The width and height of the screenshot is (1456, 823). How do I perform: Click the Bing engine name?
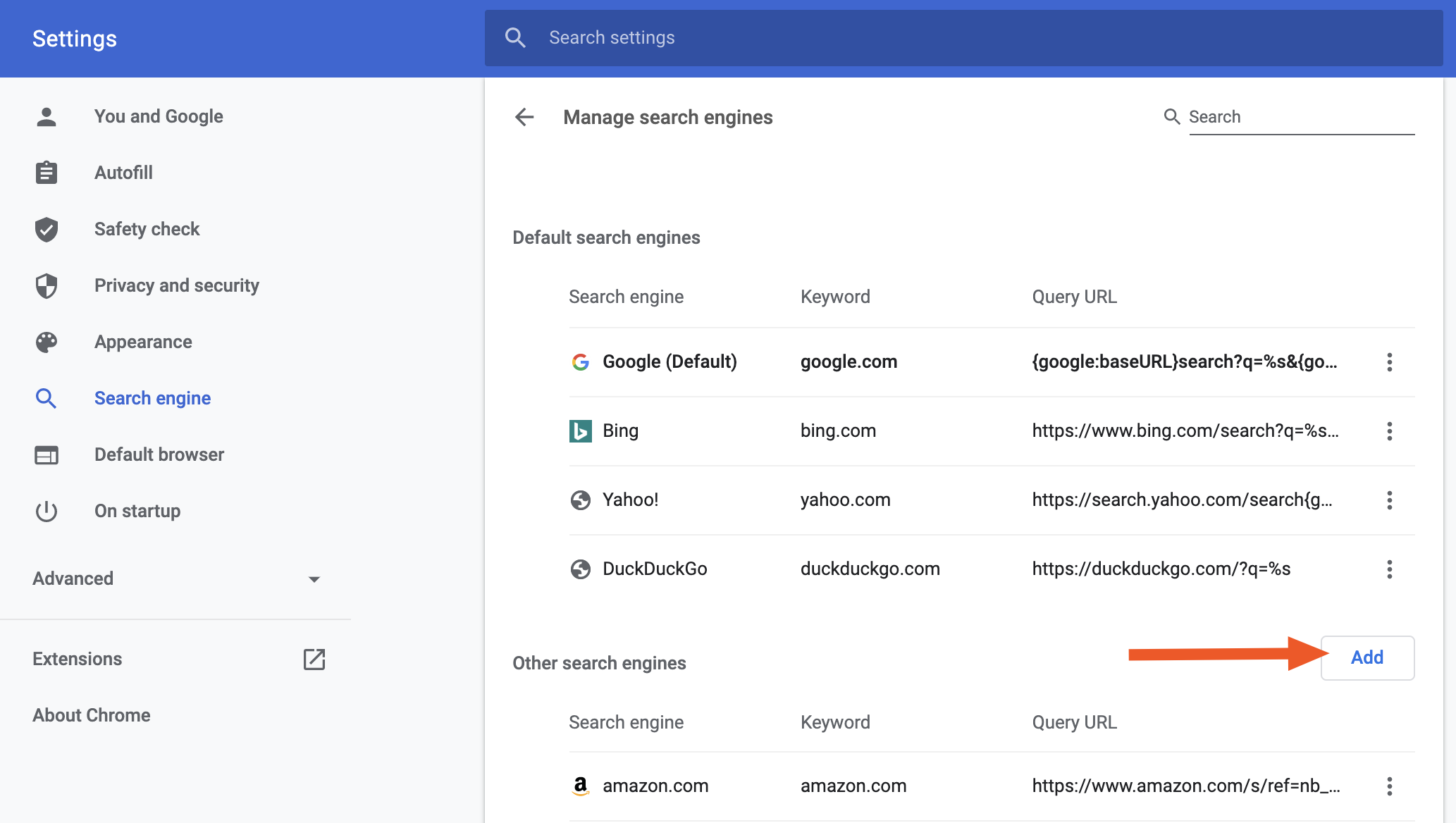[x=620, y=431]
